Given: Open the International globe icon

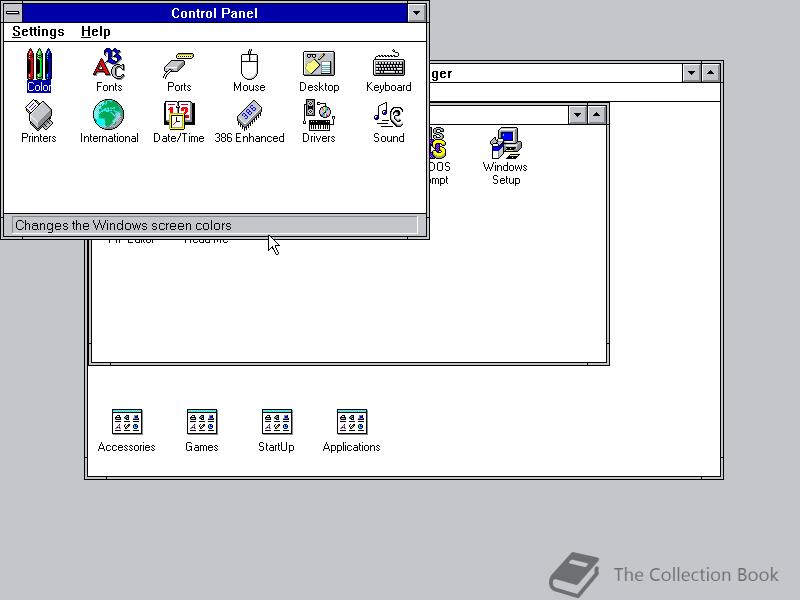Looking at the screenshot, I should coord(109,121).
